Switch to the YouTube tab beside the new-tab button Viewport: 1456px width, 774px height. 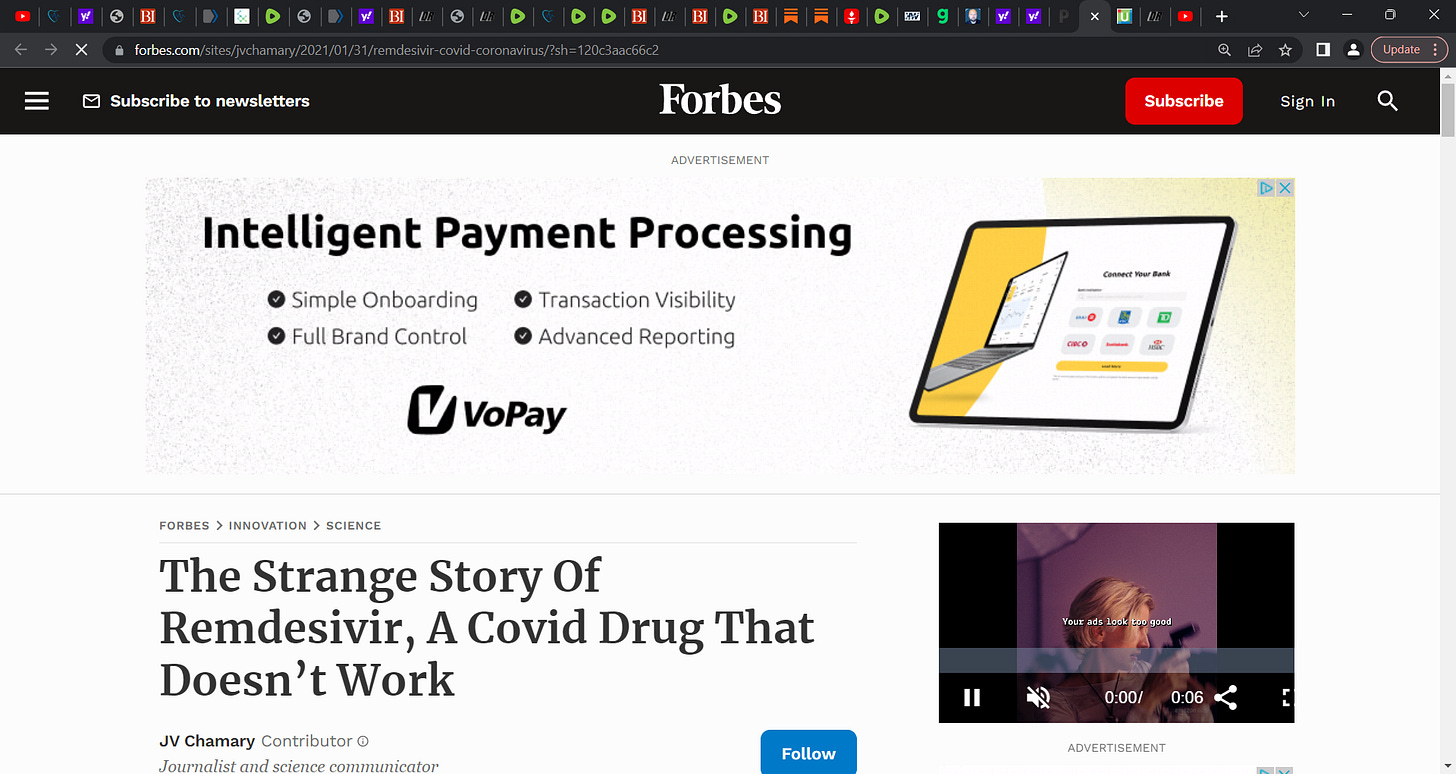(1185, 16)
